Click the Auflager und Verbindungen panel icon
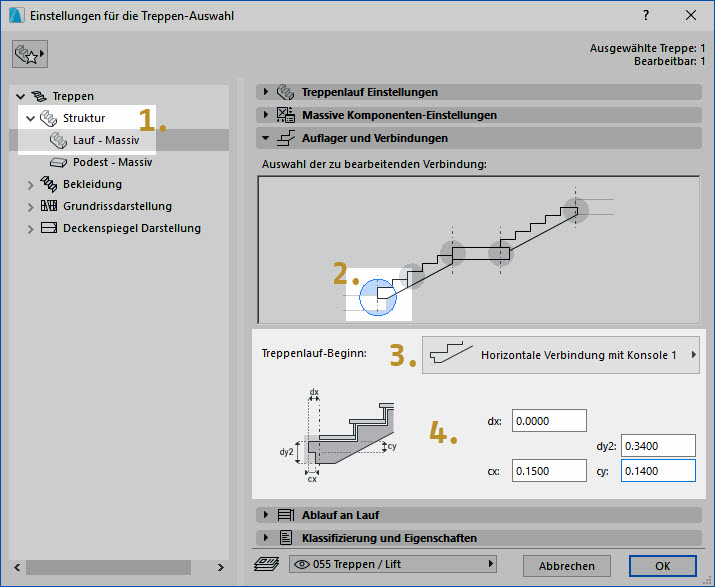Screen dimensions: 715x587 286,138
